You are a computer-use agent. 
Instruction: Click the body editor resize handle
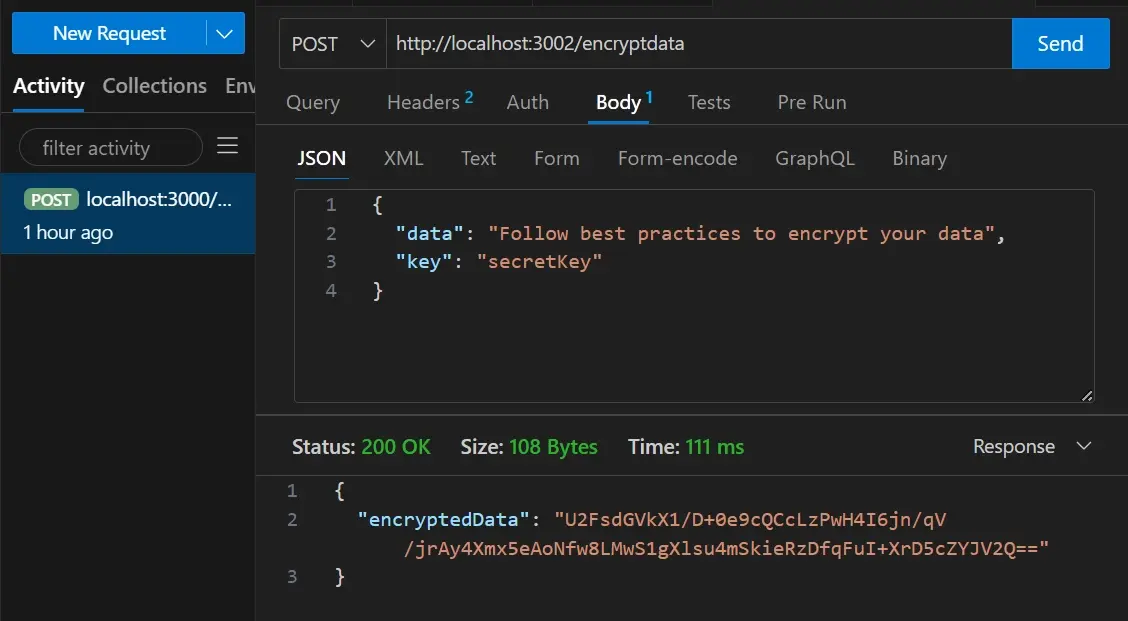(x=1086, y=395)
